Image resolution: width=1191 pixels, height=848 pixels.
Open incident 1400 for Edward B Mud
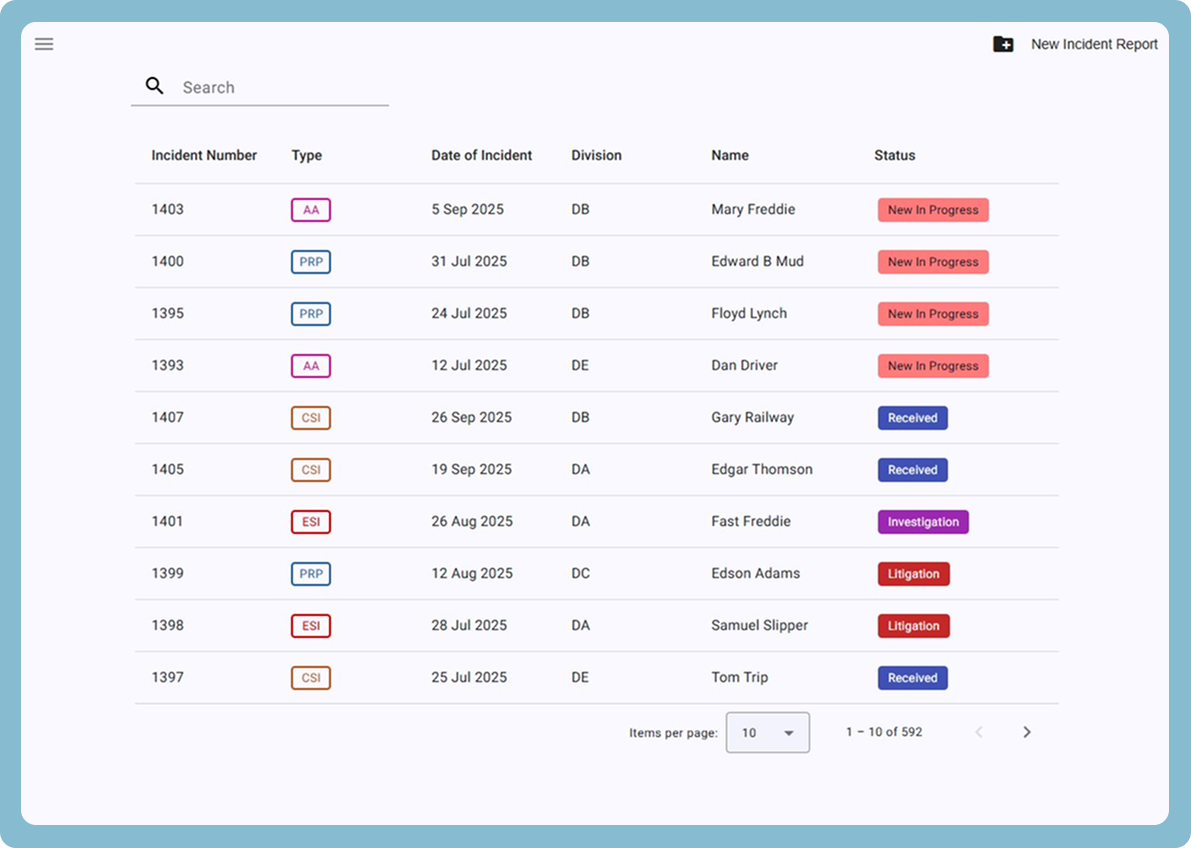(167, 262)
